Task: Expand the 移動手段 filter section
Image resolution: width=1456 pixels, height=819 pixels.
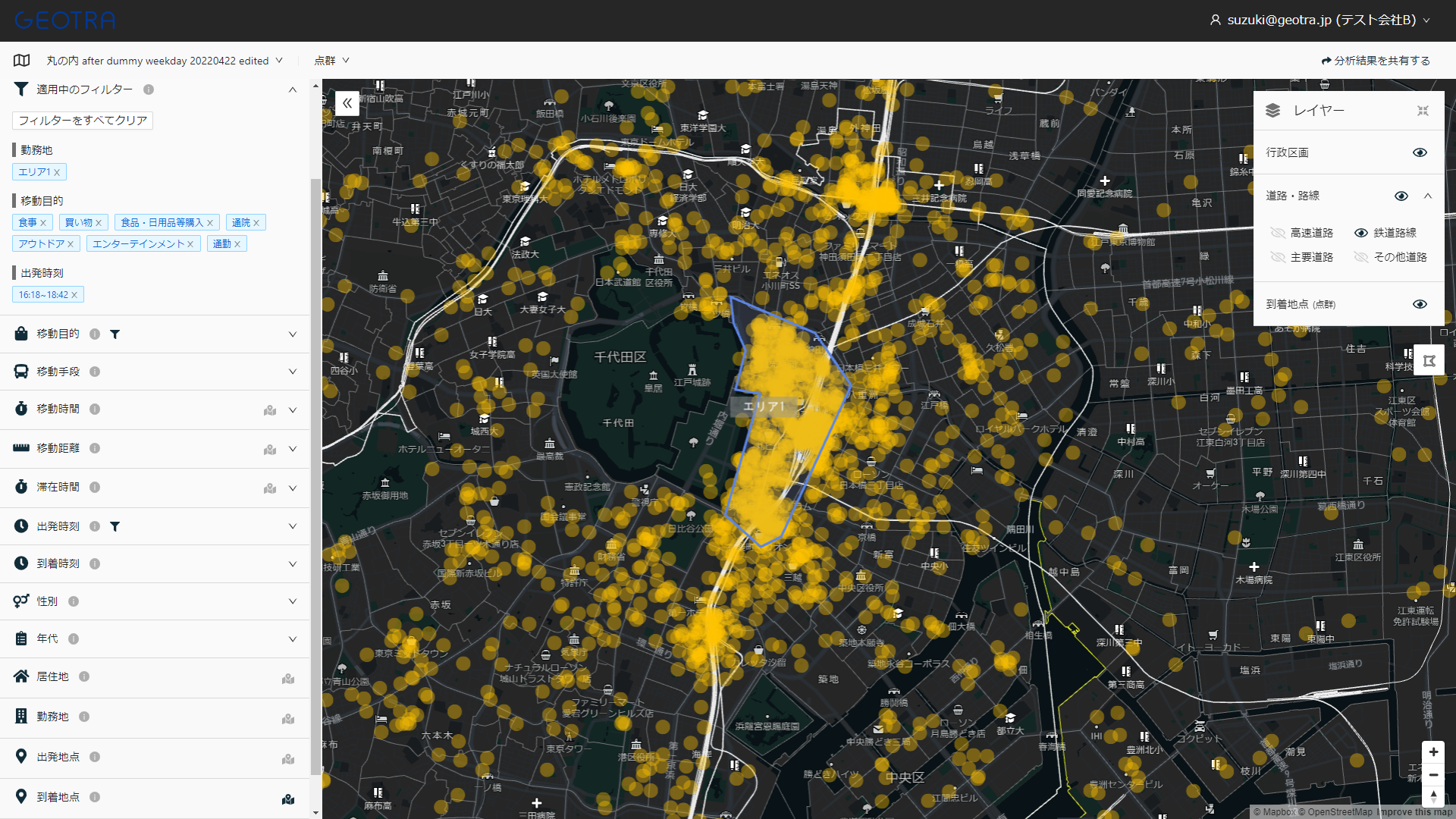Action: 293,372
